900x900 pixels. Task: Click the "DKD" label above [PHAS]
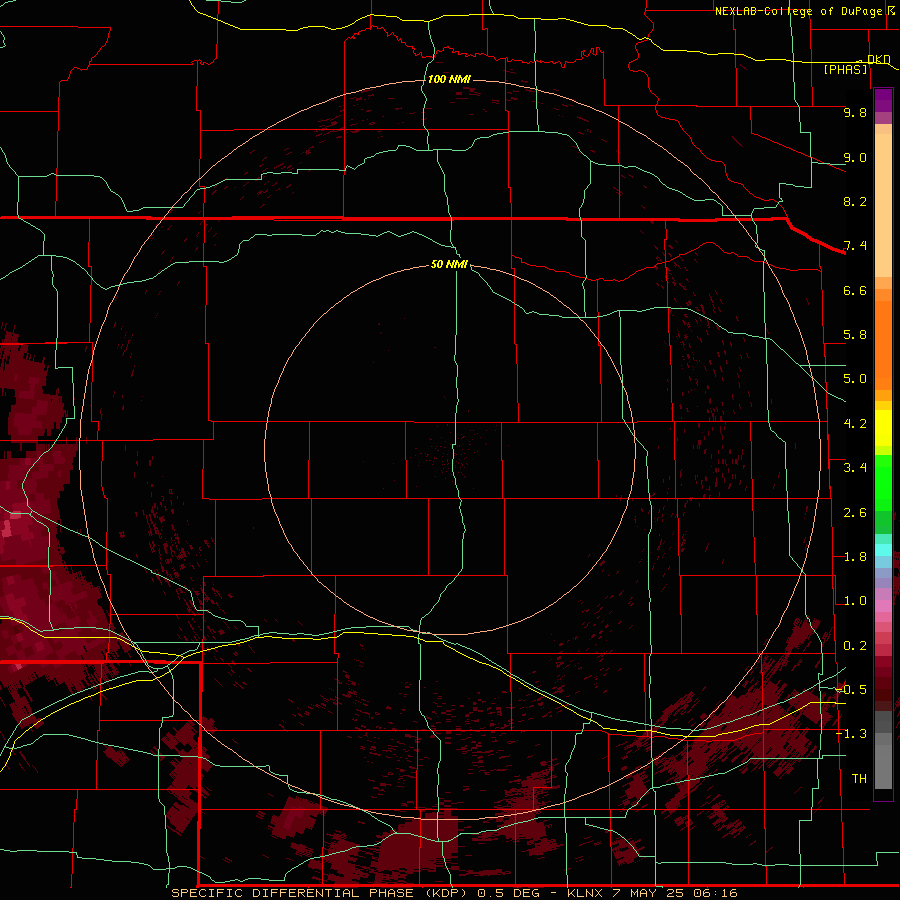pos(878,59)
